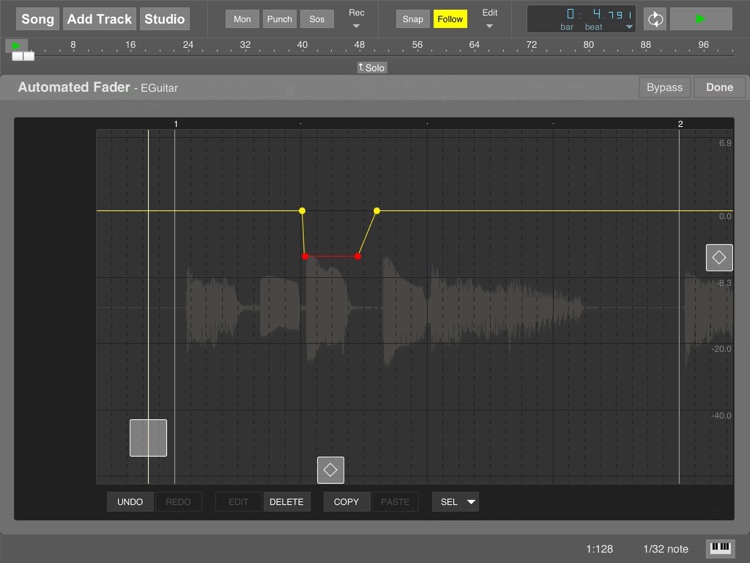Toggle the Mon monitor button

click(x=242, y=19)
